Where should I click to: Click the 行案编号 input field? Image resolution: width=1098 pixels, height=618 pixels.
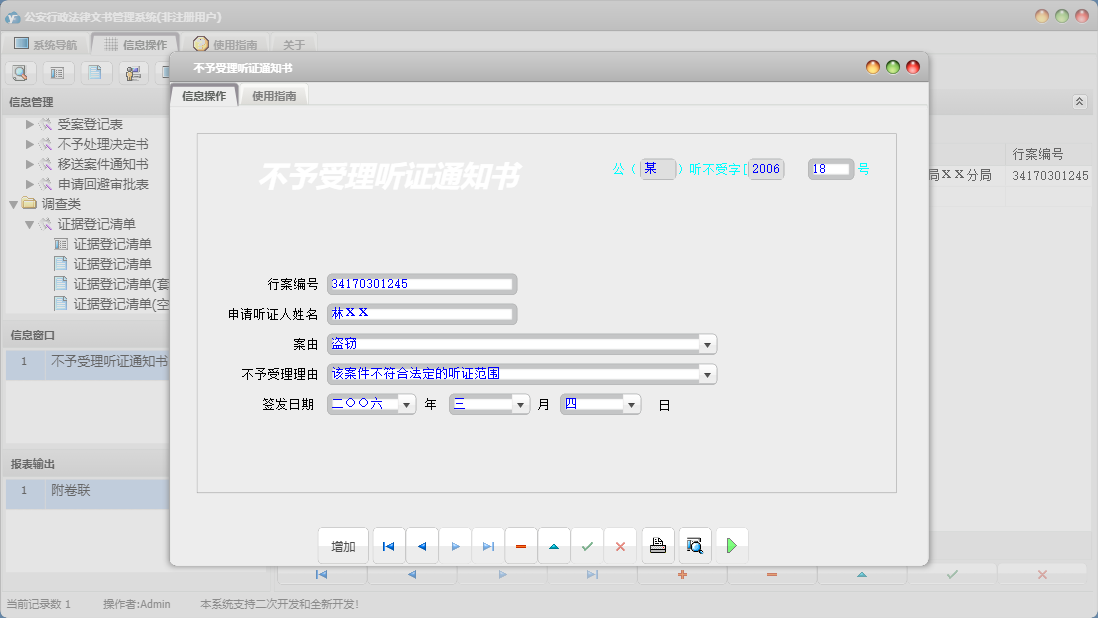[420, 283]
